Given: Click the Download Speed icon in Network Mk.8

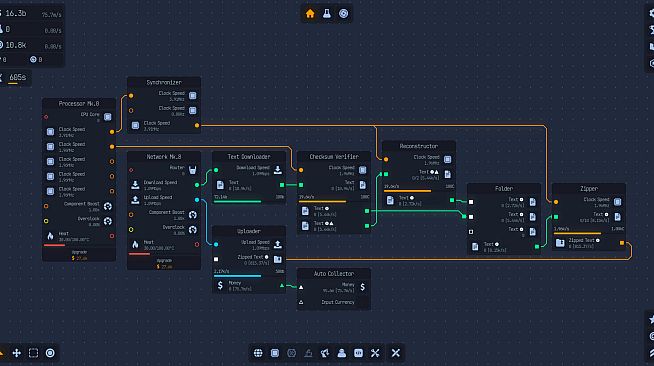Looking at the screenshot, I should click(x=135, y=185).
